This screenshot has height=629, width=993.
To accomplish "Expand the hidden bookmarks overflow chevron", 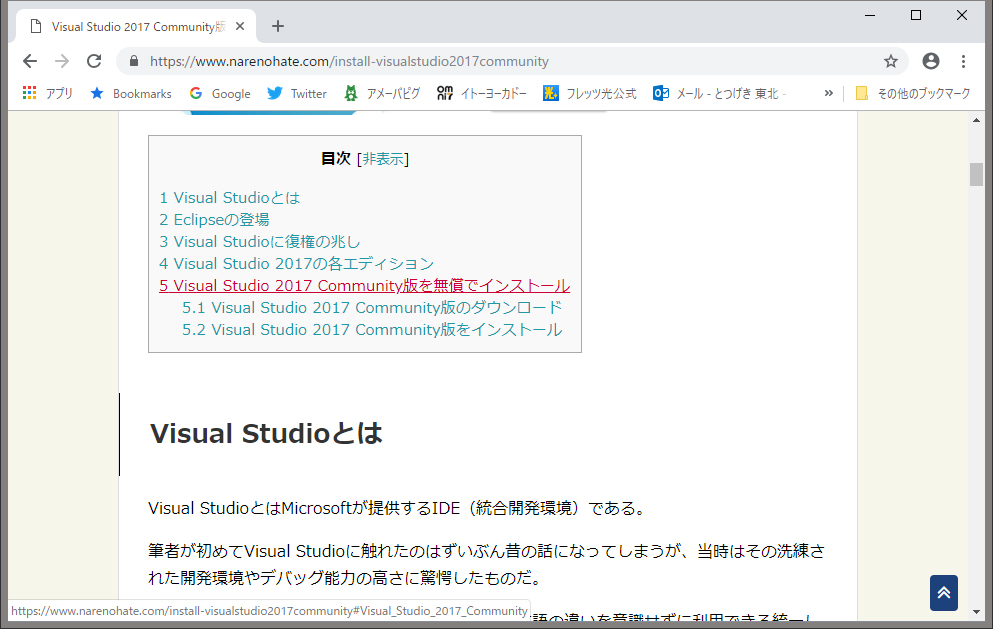I will pos(828,93).
